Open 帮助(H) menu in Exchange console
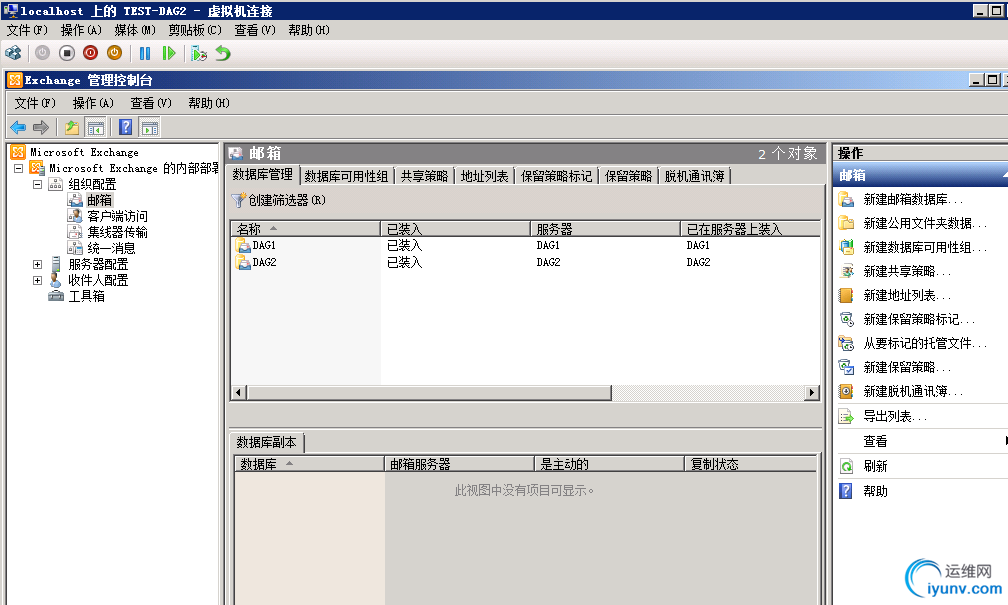 pyautogui.click(x=209, y=103)
